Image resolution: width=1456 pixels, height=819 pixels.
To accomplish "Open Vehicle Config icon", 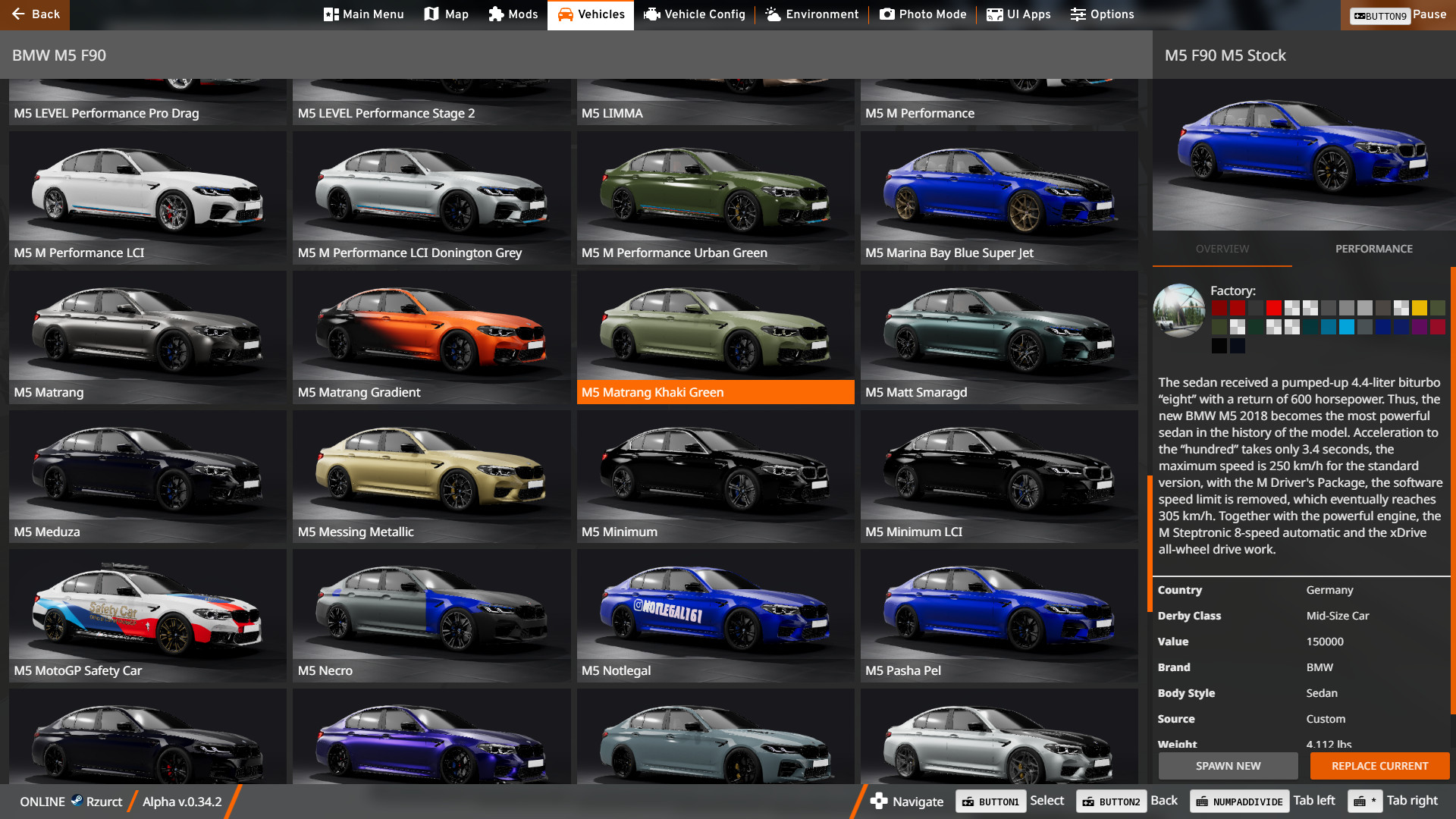I will (x=651, y=14).
